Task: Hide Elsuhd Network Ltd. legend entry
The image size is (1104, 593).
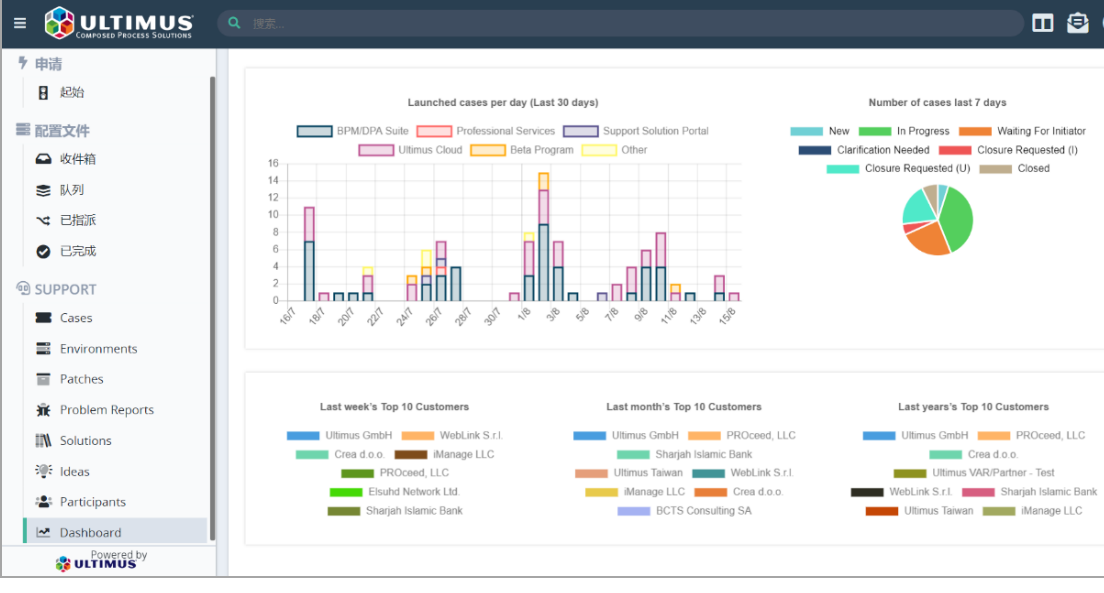Action: (x=394, y=492)
